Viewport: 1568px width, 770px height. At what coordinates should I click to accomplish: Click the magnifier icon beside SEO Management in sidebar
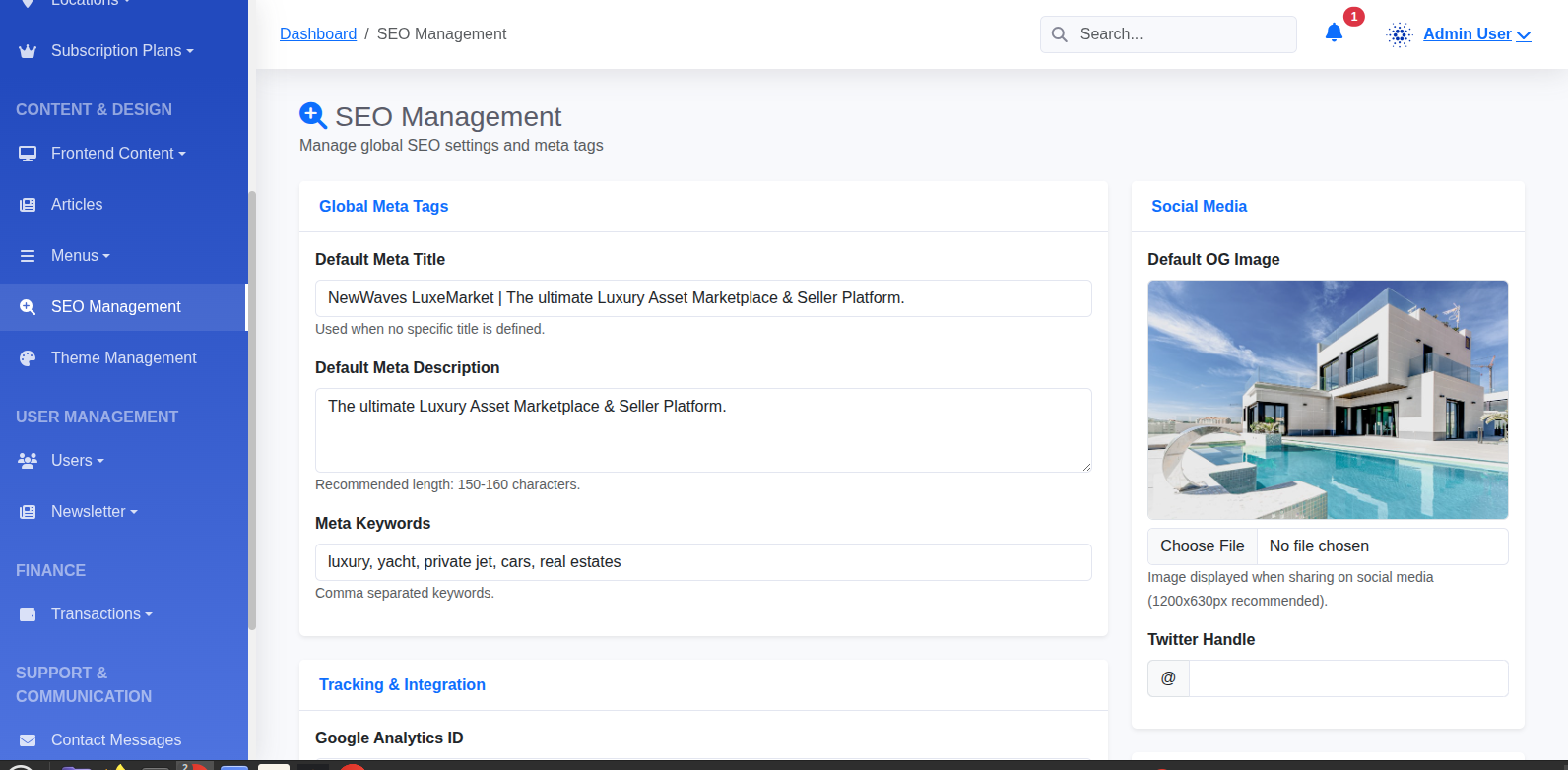[x=28, y=307]
